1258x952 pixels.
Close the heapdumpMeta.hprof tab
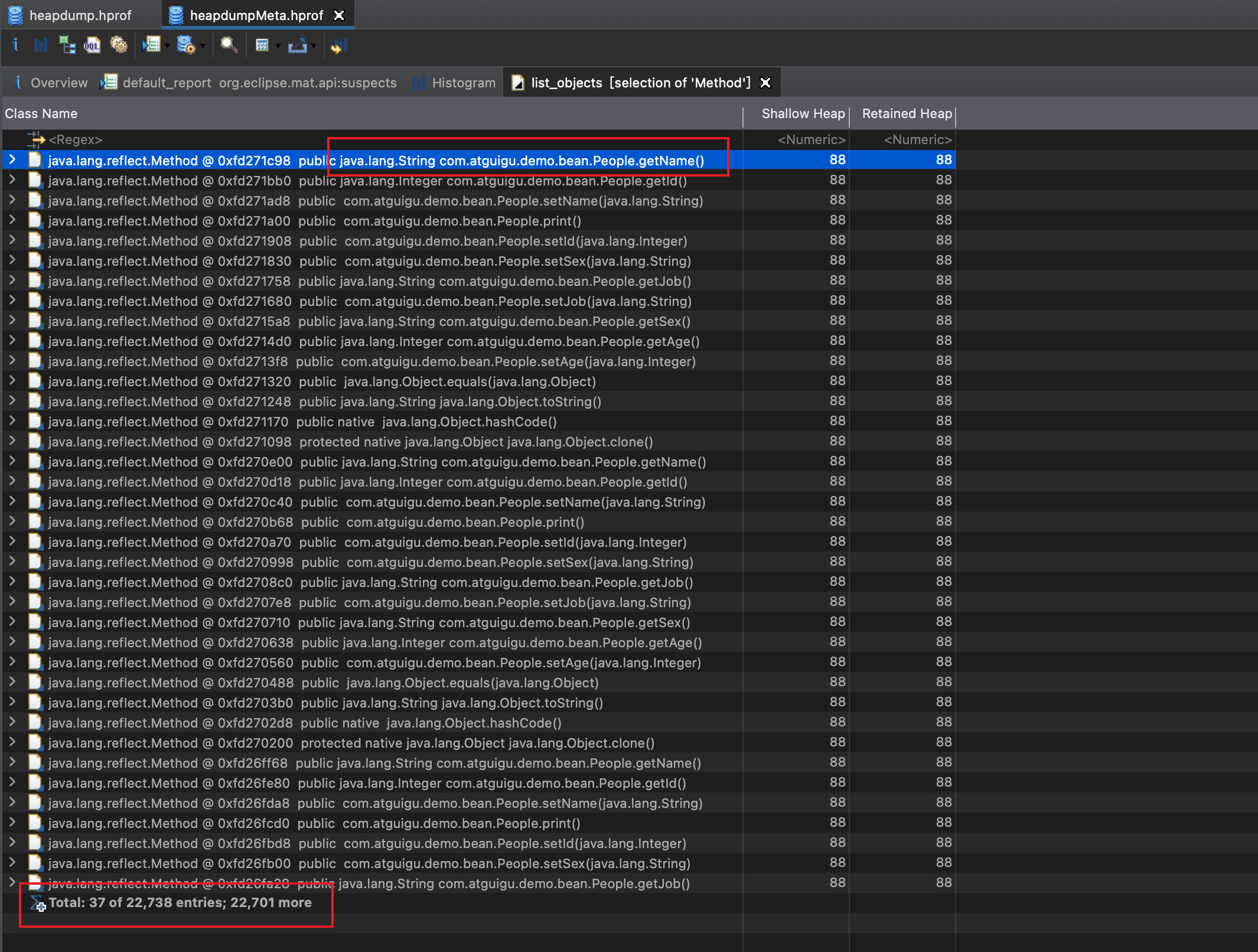[339, 15]
